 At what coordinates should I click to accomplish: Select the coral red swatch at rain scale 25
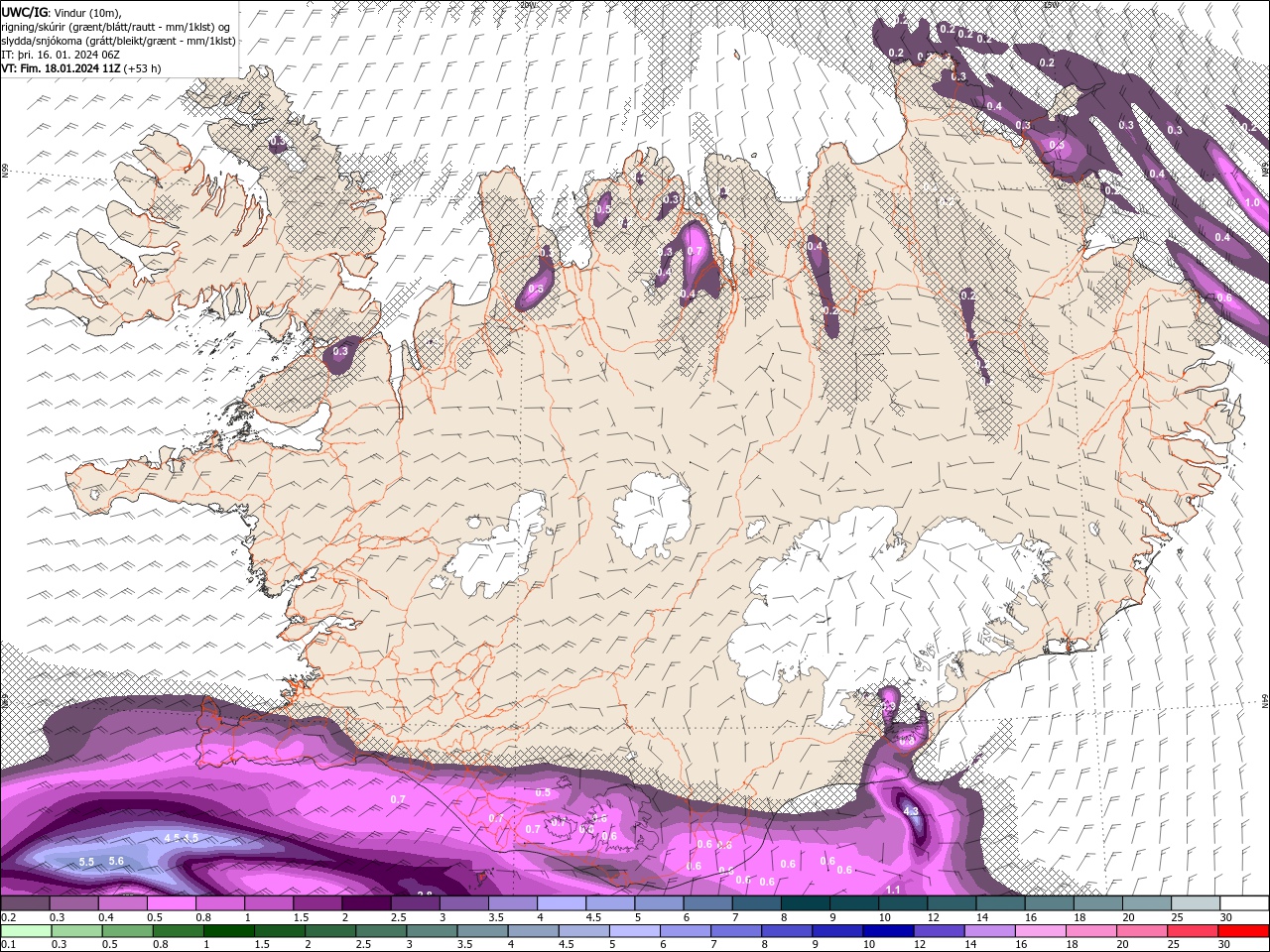1193,930
